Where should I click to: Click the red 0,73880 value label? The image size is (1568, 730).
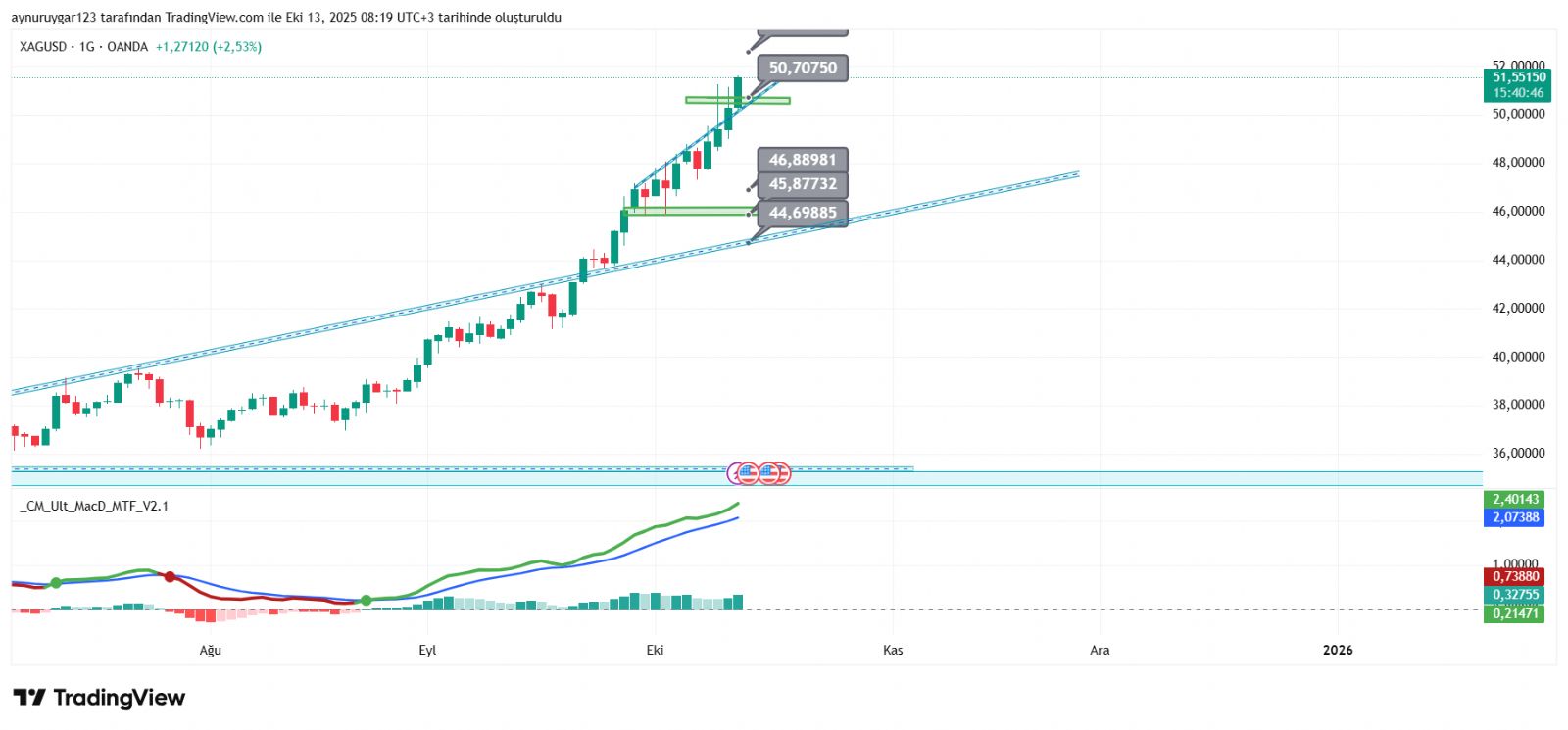(1515, 577)
